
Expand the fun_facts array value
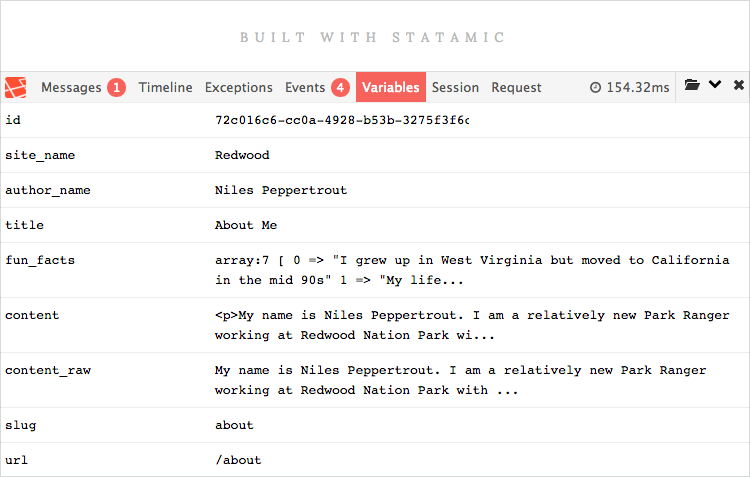tap(472, 270)
